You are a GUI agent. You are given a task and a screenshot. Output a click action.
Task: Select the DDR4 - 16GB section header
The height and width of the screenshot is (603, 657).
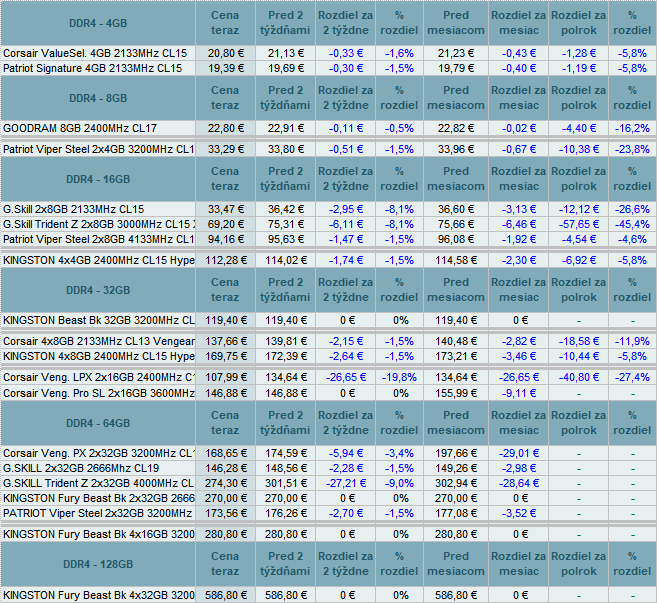click(98, 179)
